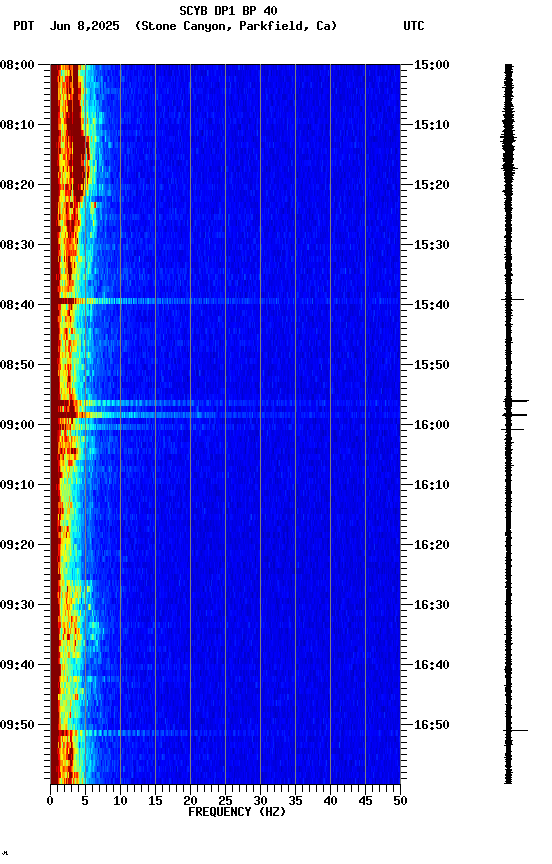This screenshot has height=864, width=552.
Task: Click the '15:40' UTC time label
Action: (432, 305)
